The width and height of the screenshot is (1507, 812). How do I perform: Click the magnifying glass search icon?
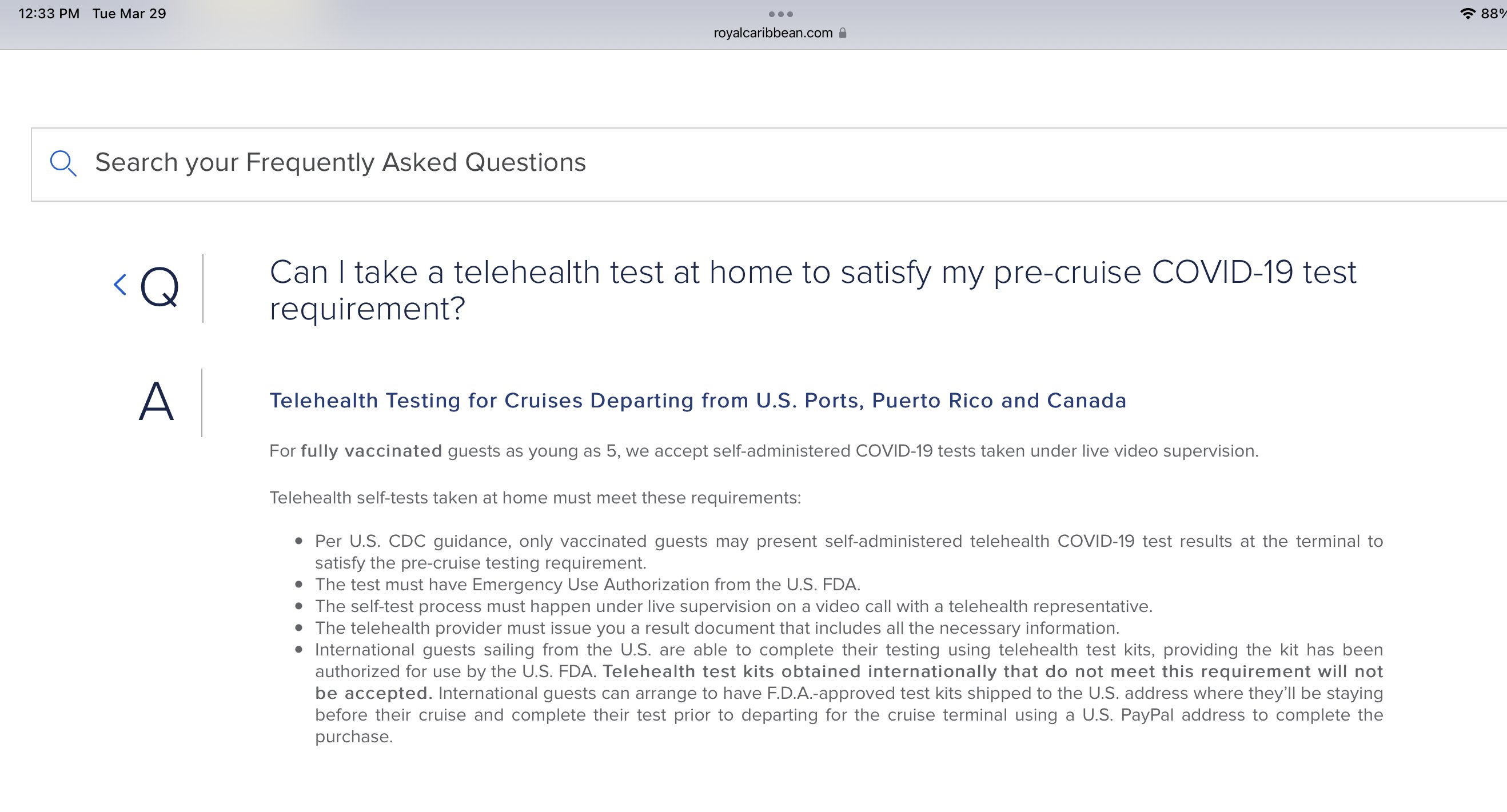(x=63, y=163)
